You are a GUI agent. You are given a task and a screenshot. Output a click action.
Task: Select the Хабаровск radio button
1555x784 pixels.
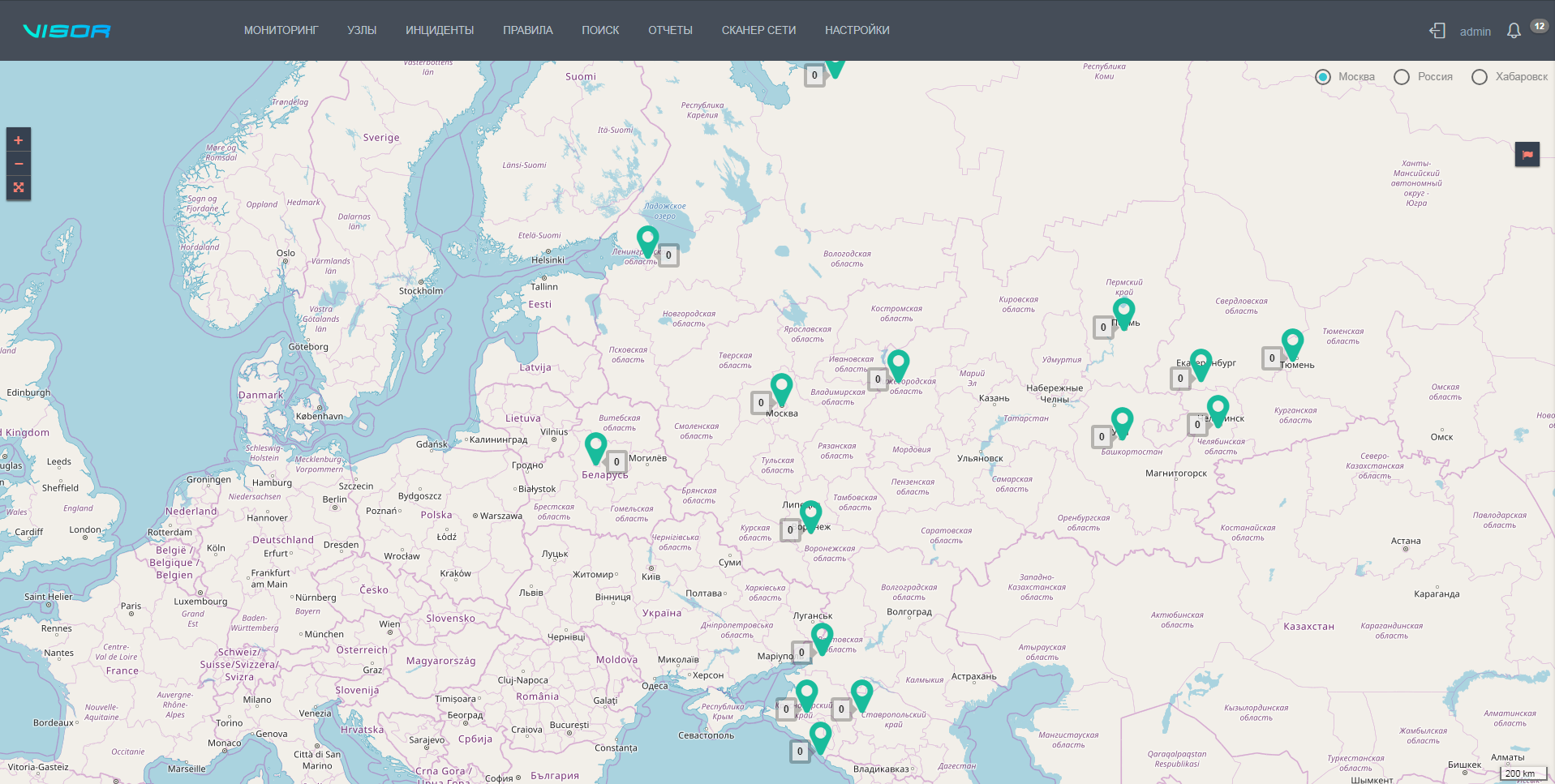[x=1480, y=77]
